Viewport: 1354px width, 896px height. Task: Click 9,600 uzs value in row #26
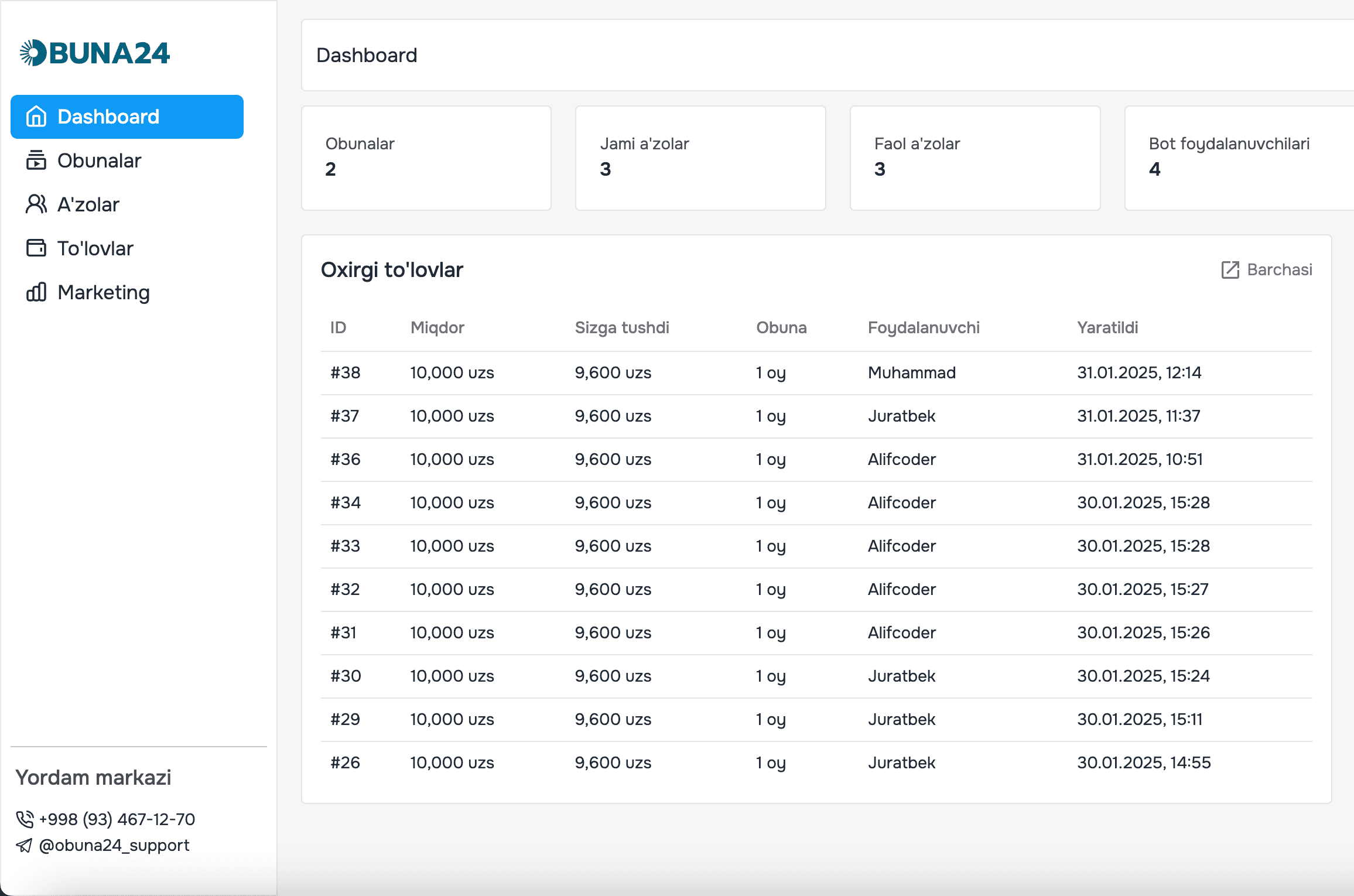(x=613, y=762)
